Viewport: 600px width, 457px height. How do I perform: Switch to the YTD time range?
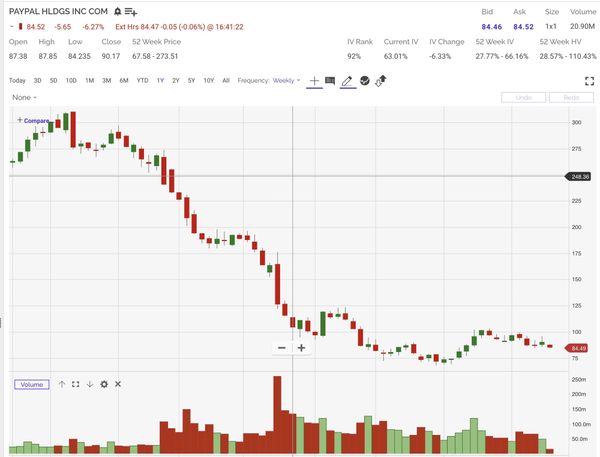[142, 80]
